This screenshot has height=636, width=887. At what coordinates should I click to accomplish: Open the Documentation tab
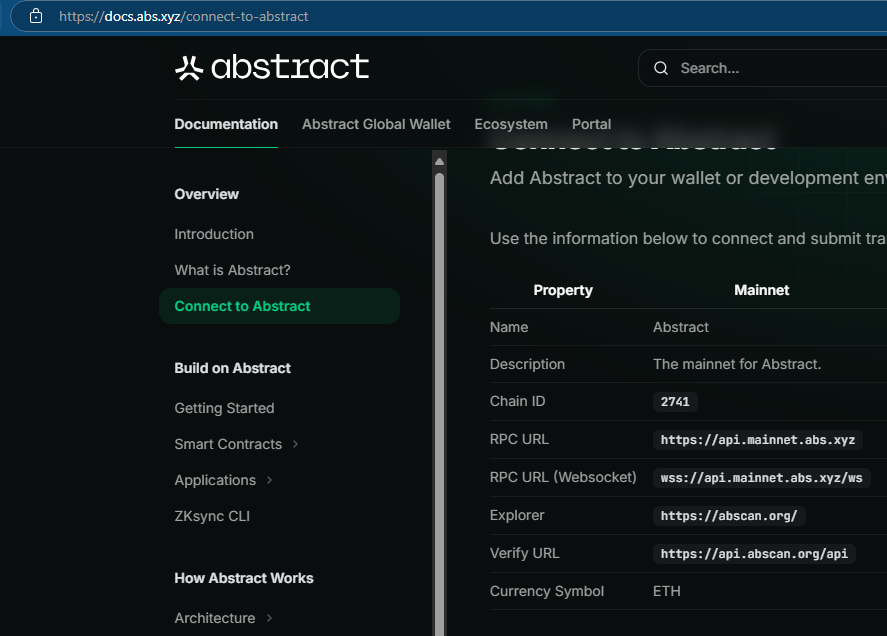point(226,124)
